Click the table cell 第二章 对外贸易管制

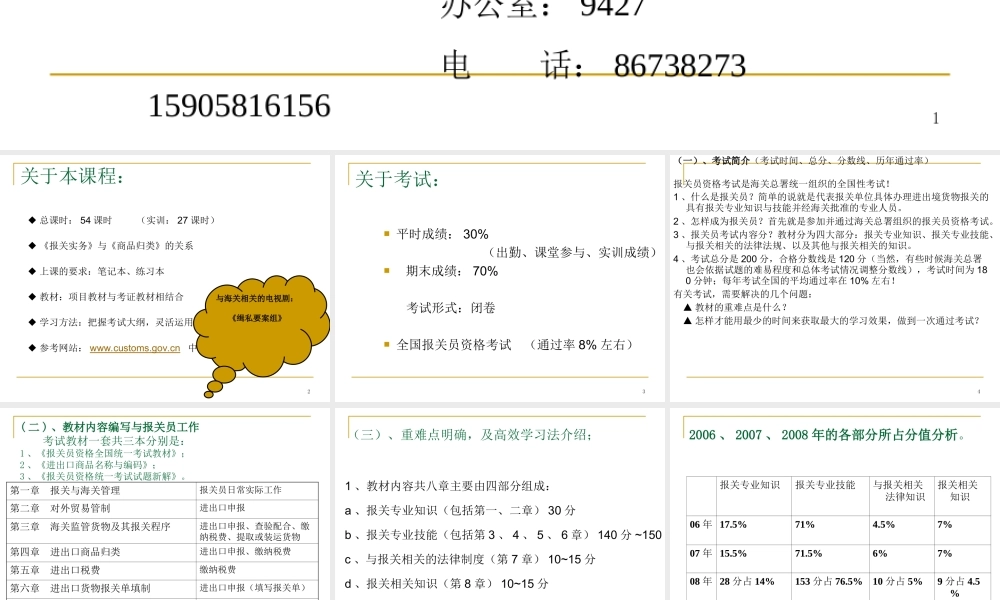coord(101,508)
